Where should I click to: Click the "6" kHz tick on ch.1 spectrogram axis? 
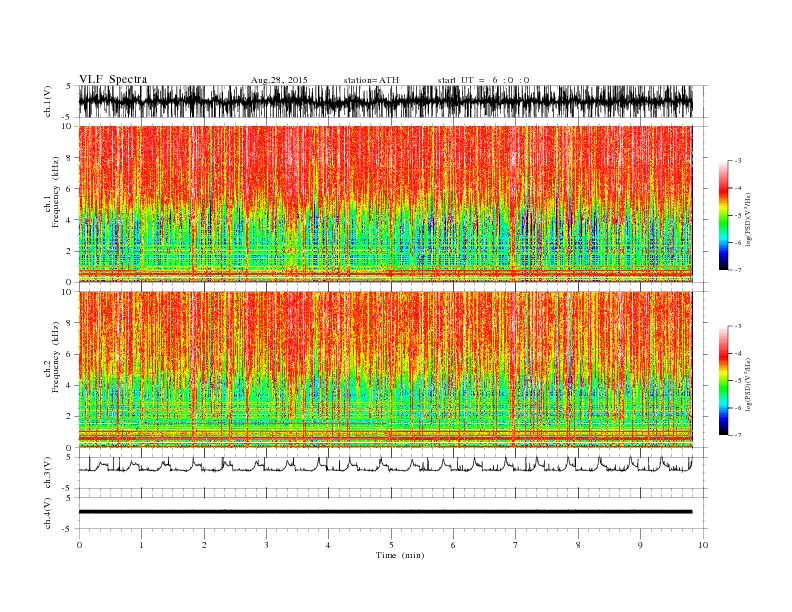(69, 189)
